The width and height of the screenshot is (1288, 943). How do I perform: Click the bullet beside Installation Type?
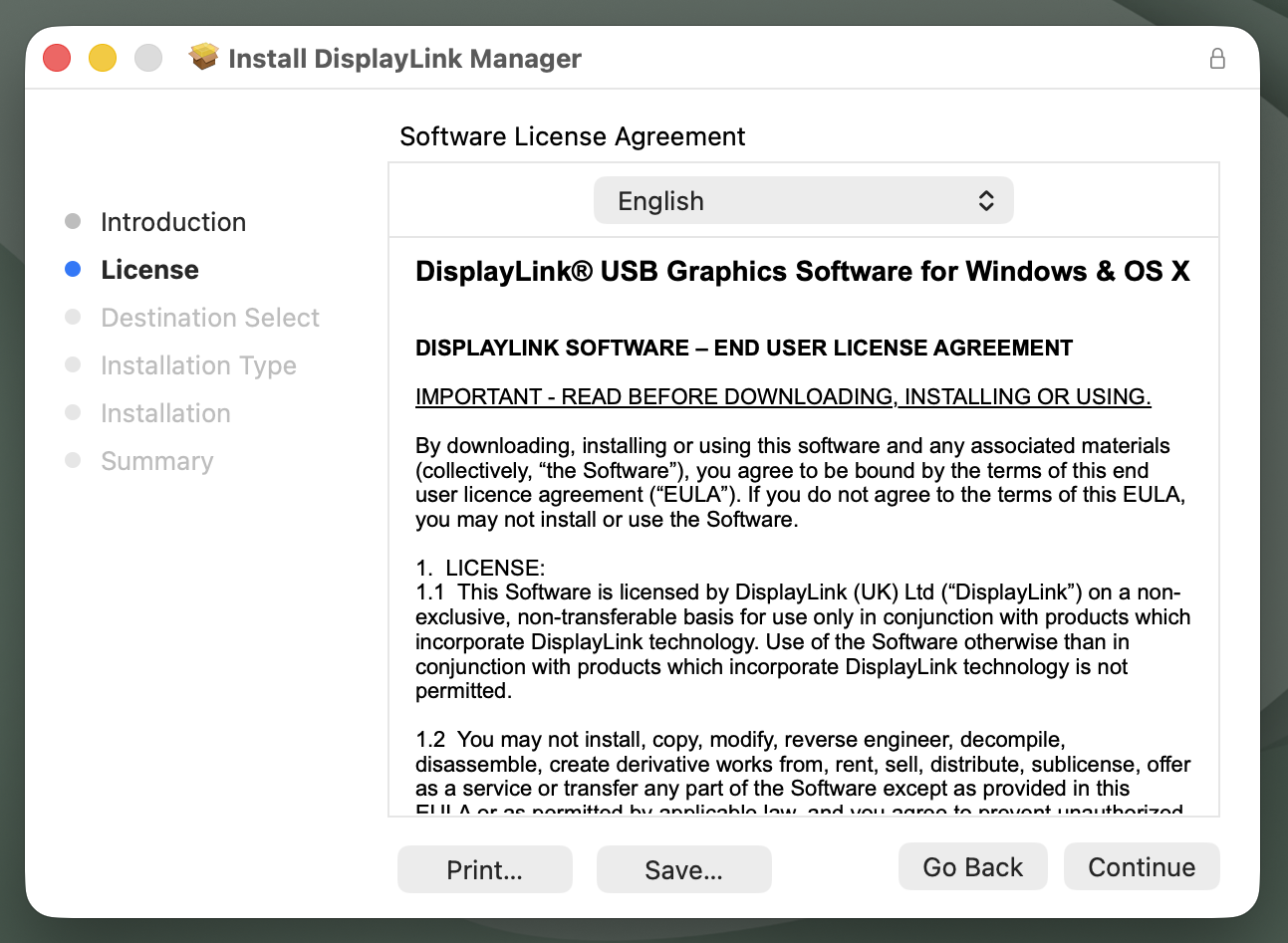tap(73, 364)
